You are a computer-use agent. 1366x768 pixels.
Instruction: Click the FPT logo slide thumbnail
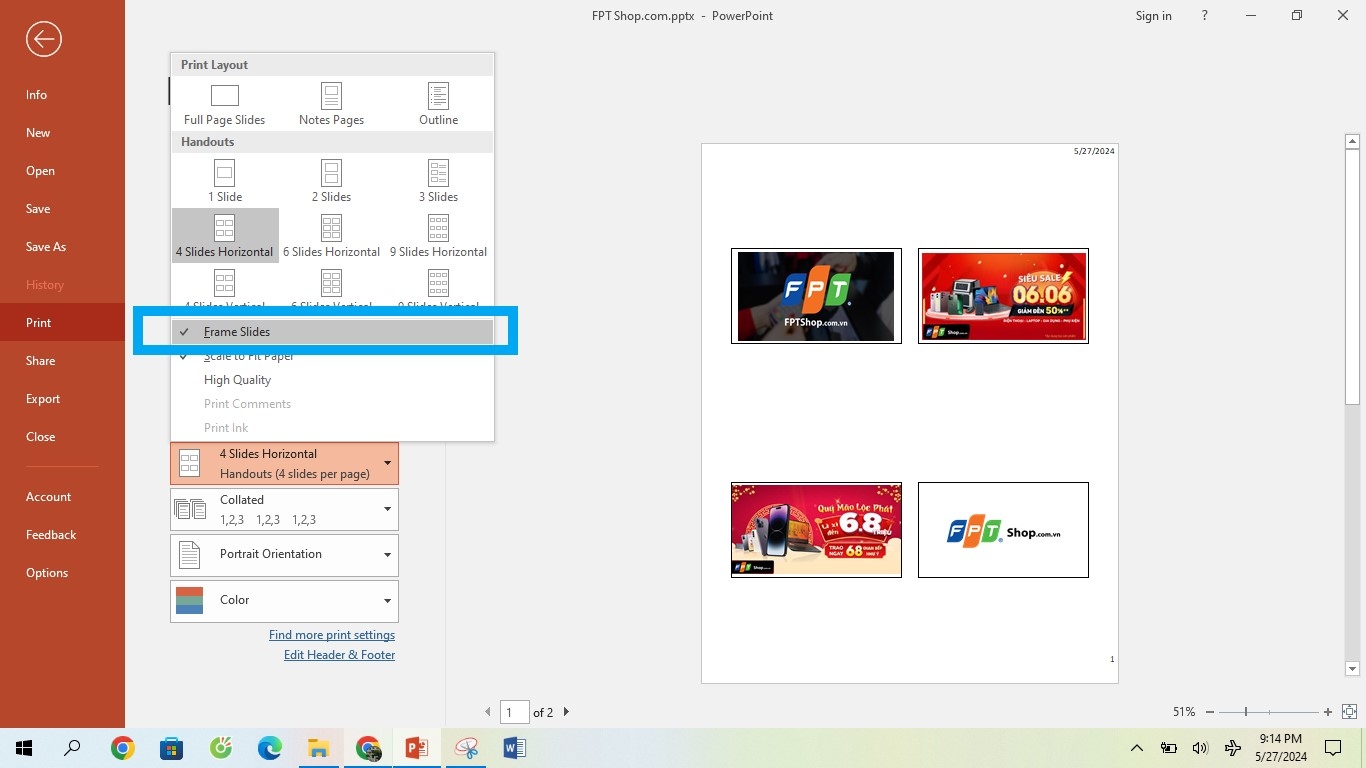click(816, 296)
